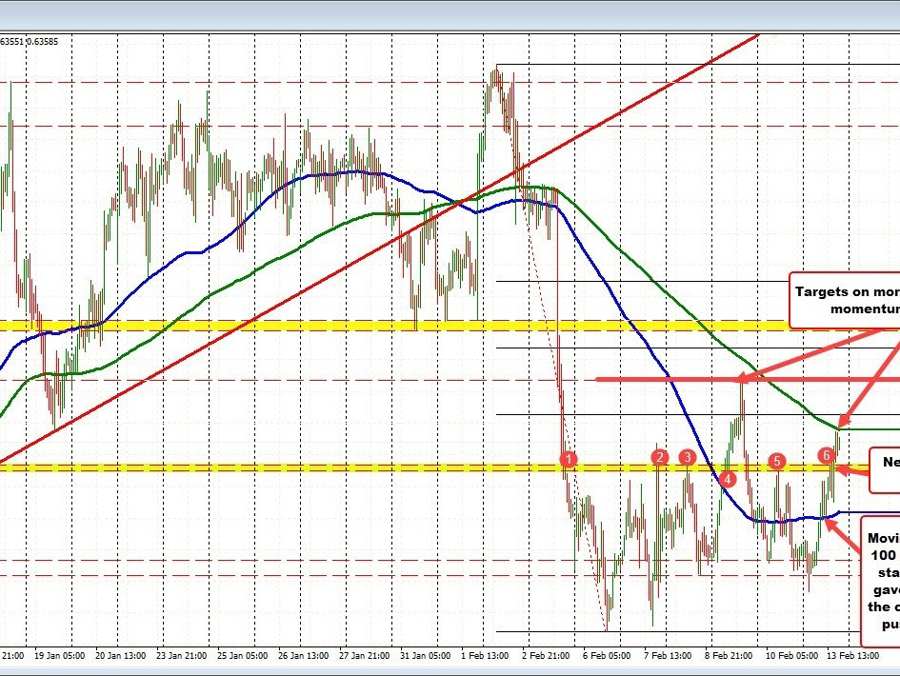Select red marker 4 on the blue line
This screenshot has width=900, height=676.
(727, 479)
